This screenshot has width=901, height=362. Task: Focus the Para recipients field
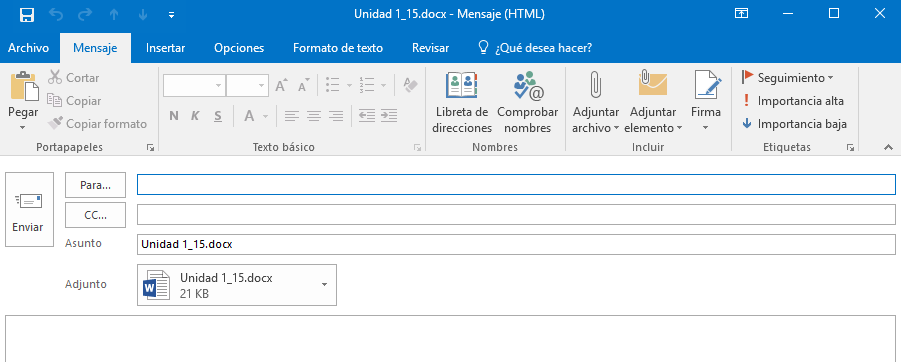[516, 184]
